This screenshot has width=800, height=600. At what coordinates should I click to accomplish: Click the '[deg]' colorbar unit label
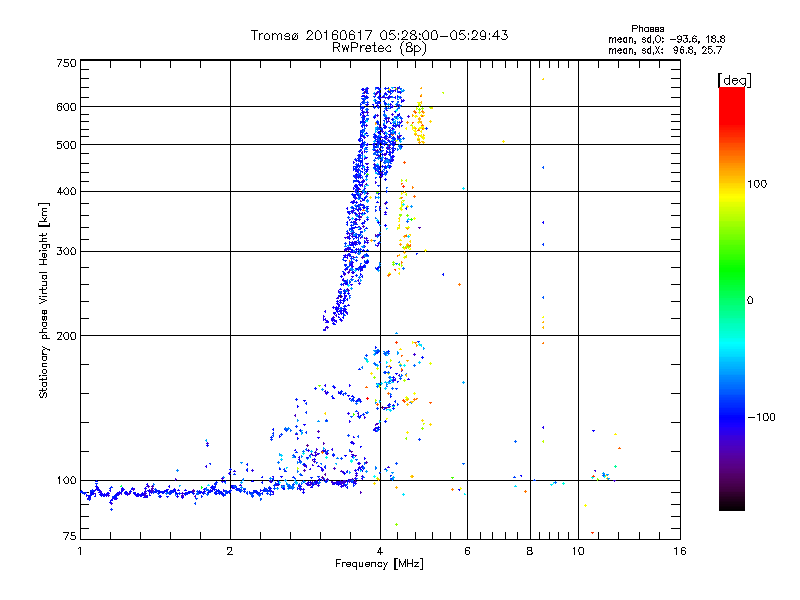(x=734, y=80)
